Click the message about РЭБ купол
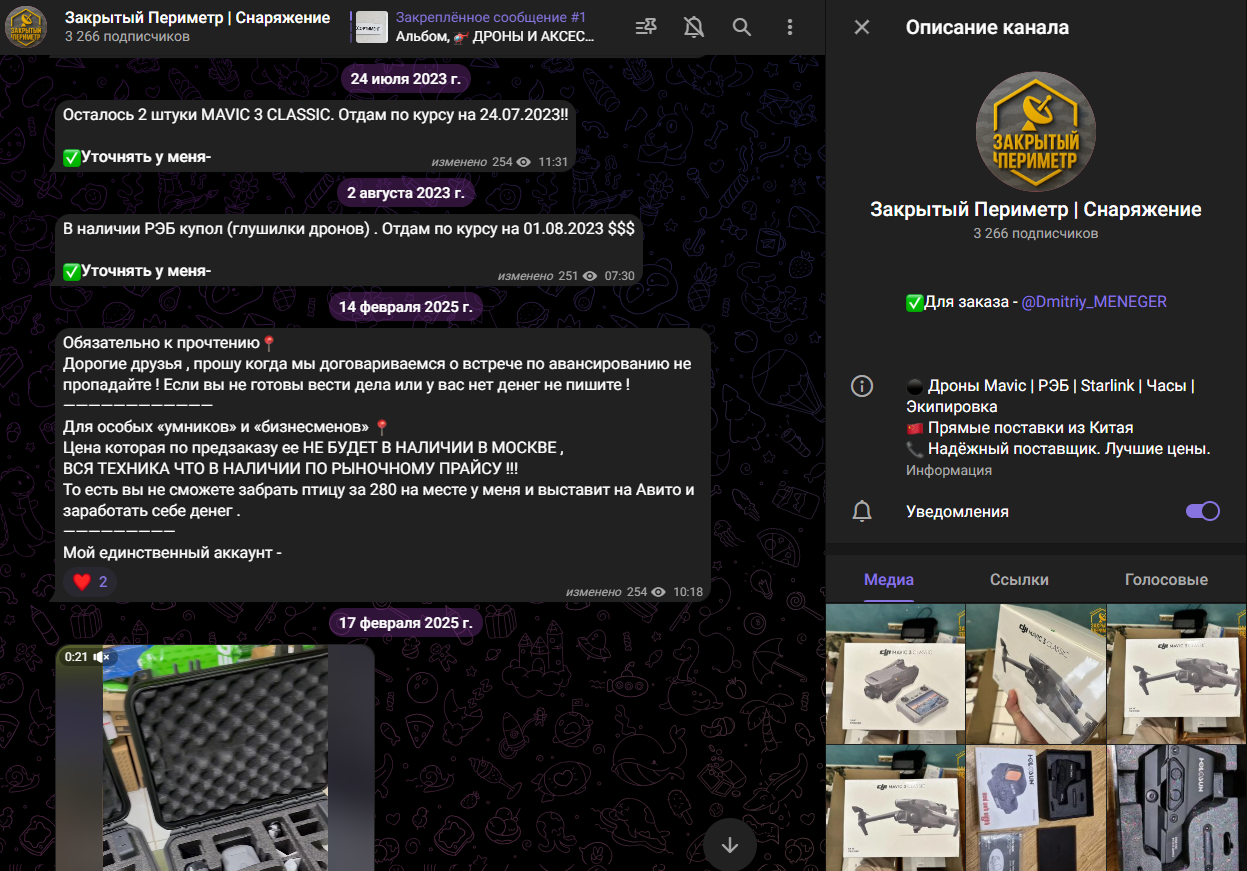 coord(348,249)
